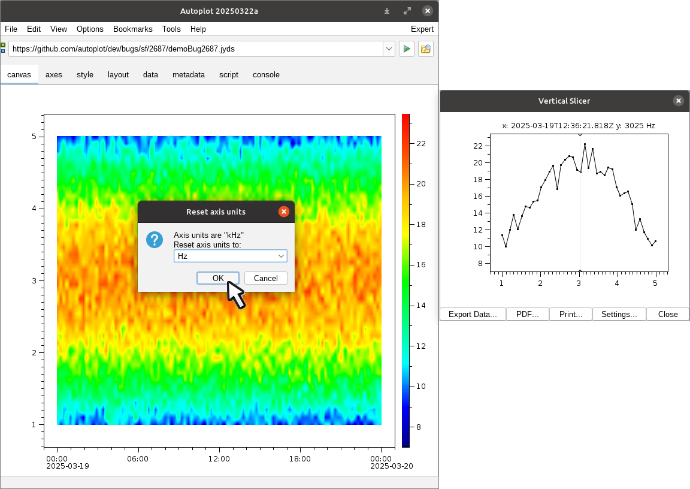Open the Bookmarks menu
The height and width of the screenshot is (489, 690).
tap(132, 29)
